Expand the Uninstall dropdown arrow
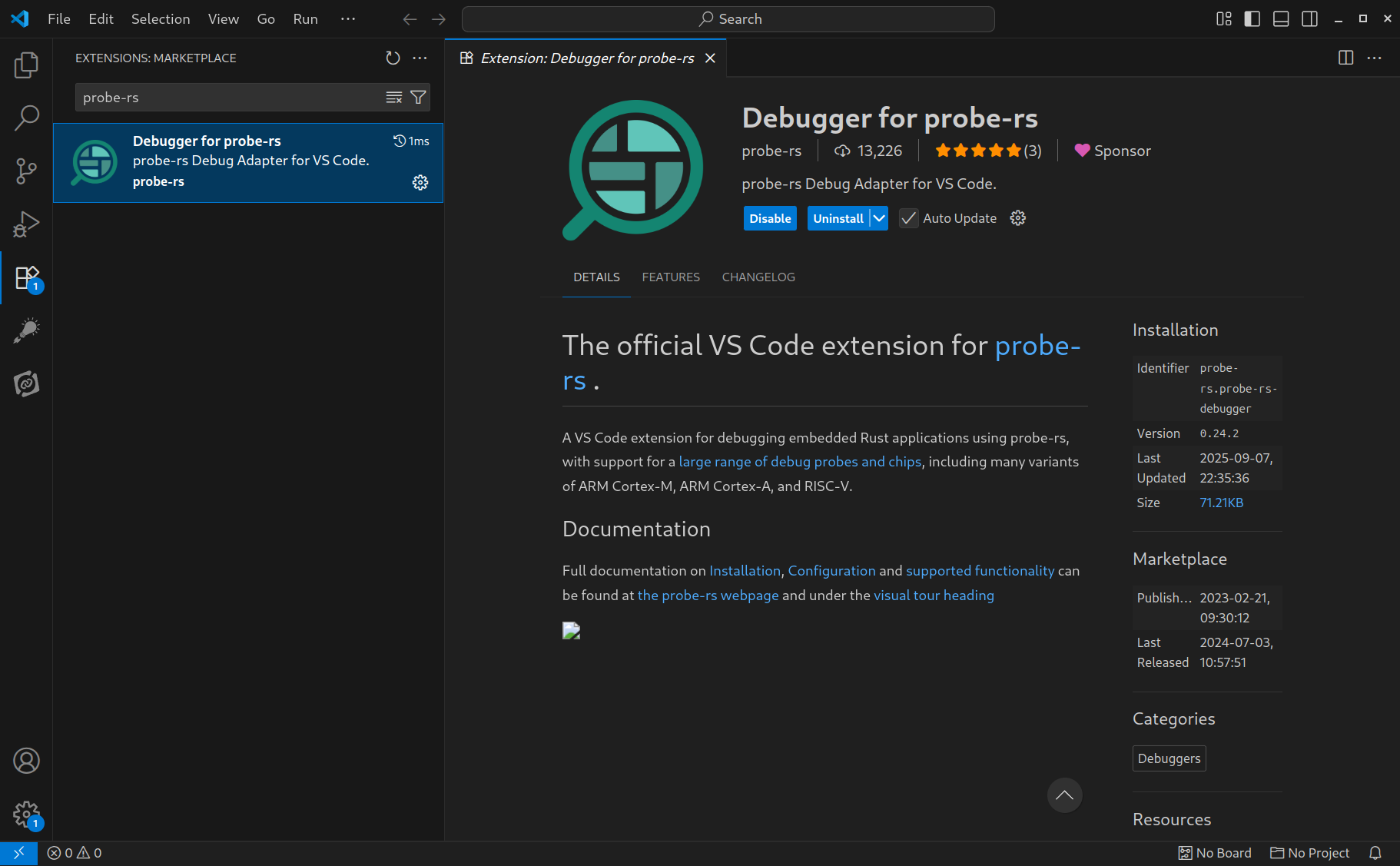The width and height of the screenshot is (1400, 866). [879, 218]
